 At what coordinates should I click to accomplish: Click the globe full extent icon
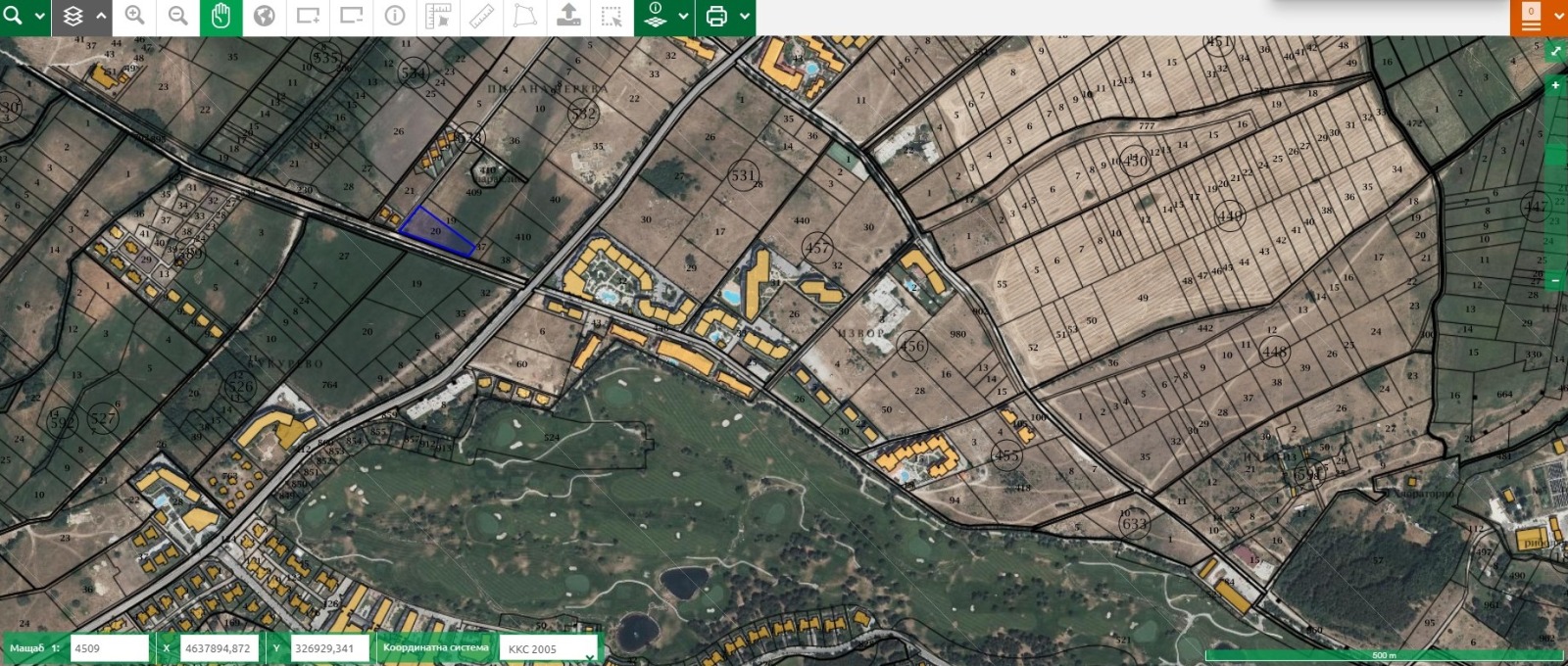264,17
